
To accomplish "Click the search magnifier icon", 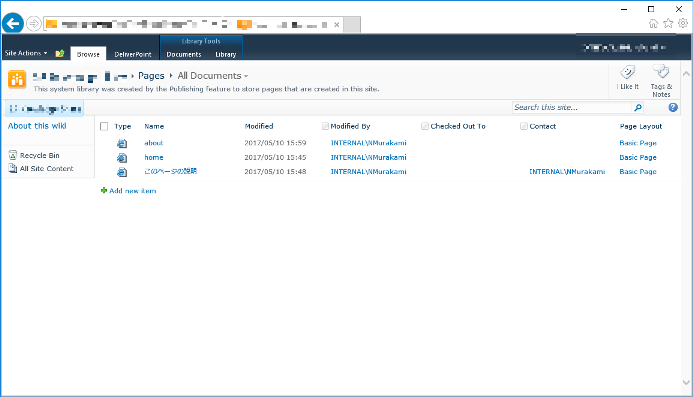I will (638, 107).
